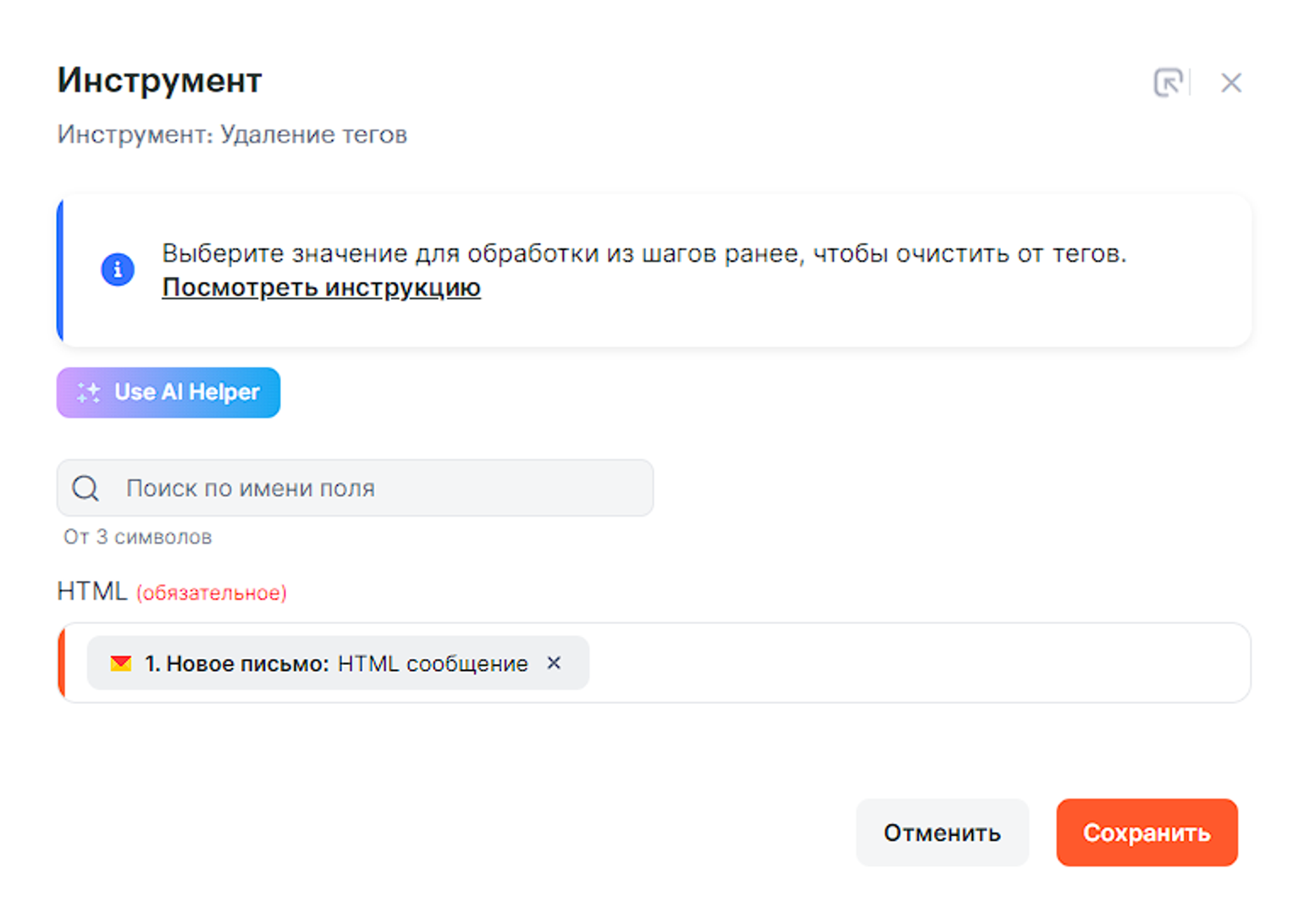Screen dimensions: 1304x924
Task: Open the Посмотреть инструкцию link
Action: [321, 288]
